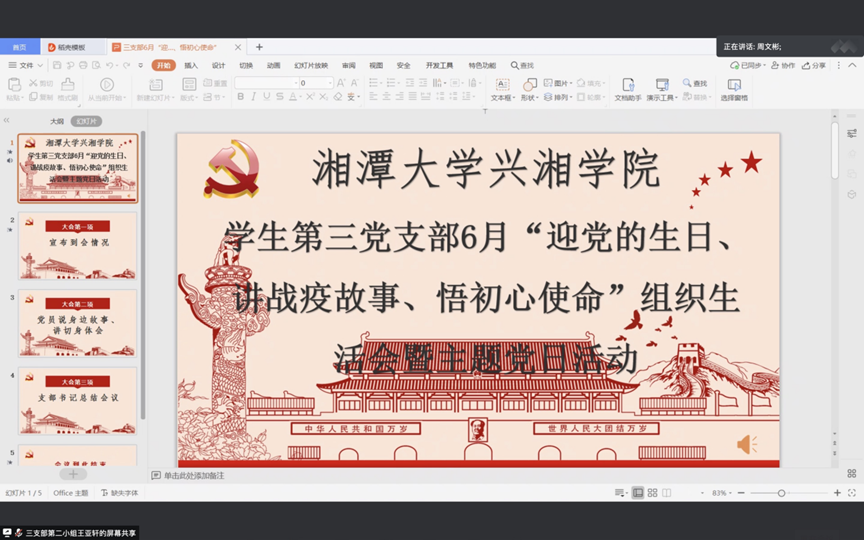Click the Redo arrow icon
864x540 pixels.
[x=126, y=65]
